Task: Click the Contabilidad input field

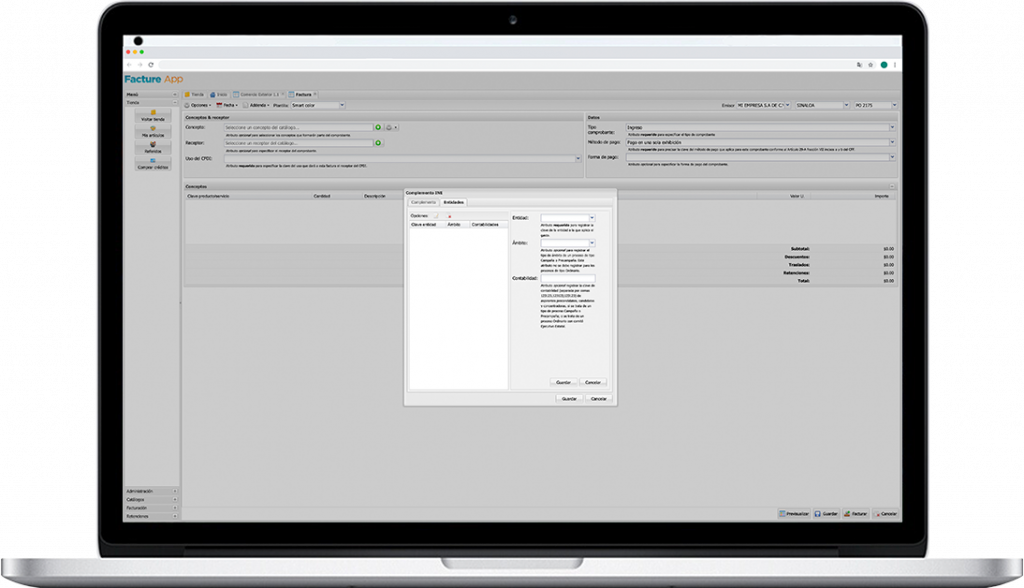Action: 567,279
